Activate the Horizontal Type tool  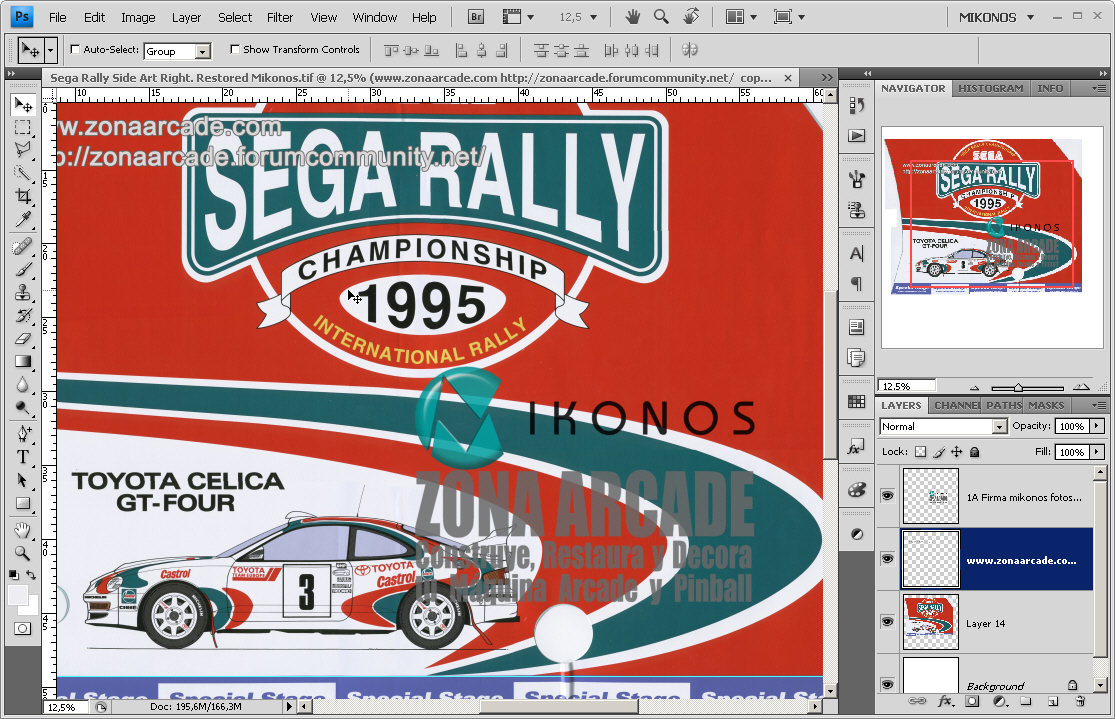point(23,457)
